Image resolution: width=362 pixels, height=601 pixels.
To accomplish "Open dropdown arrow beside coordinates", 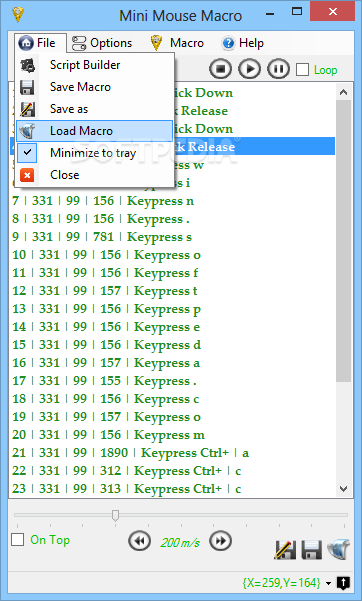I will click(x=329, y=583).
